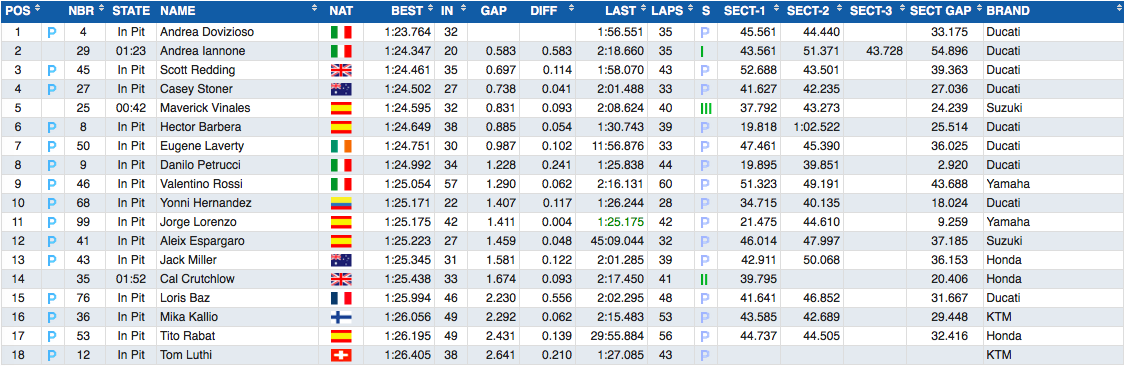The height and width of the screenshot is (366, 1124).
Task: Click the SECT GAP column header
Action: coord(944,11)
